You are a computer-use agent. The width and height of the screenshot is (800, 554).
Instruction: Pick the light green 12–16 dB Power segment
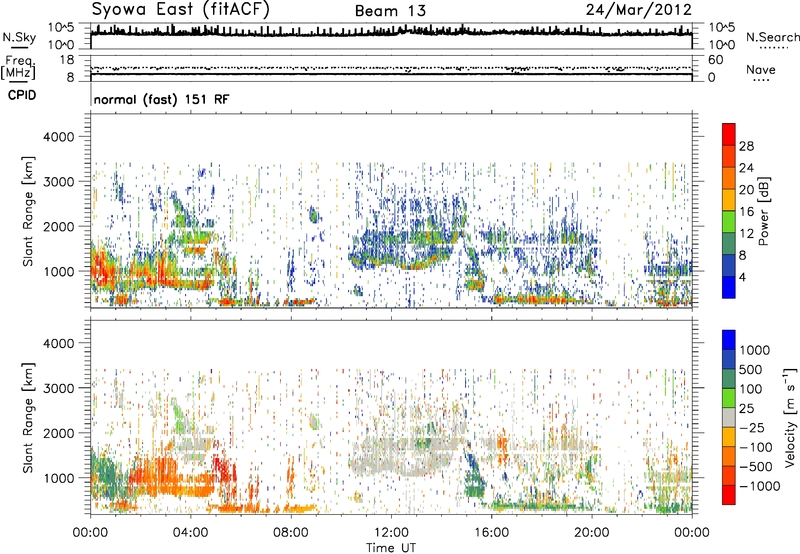pos(729,222)
